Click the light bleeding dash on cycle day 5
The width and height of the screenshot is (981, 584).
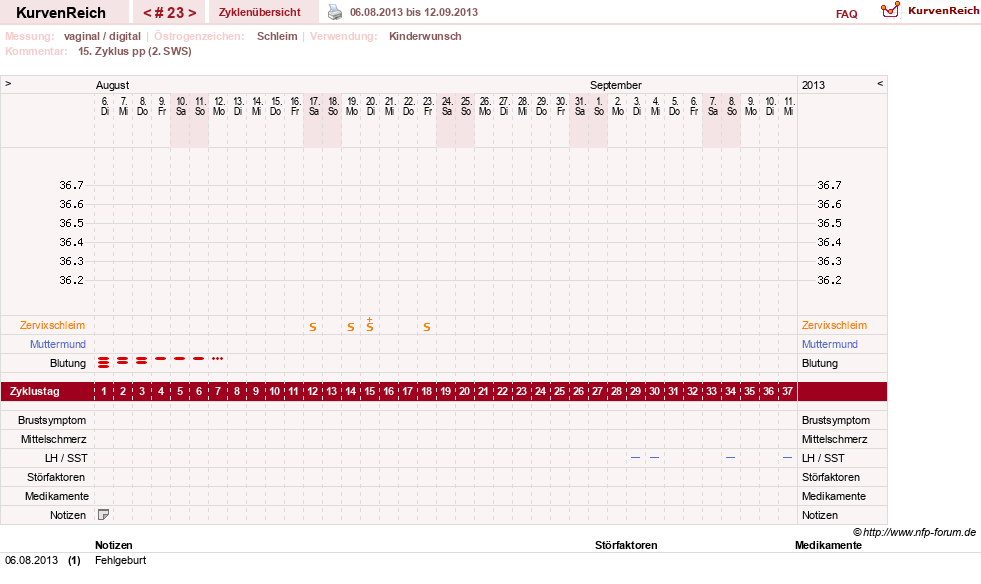[180, 359]
